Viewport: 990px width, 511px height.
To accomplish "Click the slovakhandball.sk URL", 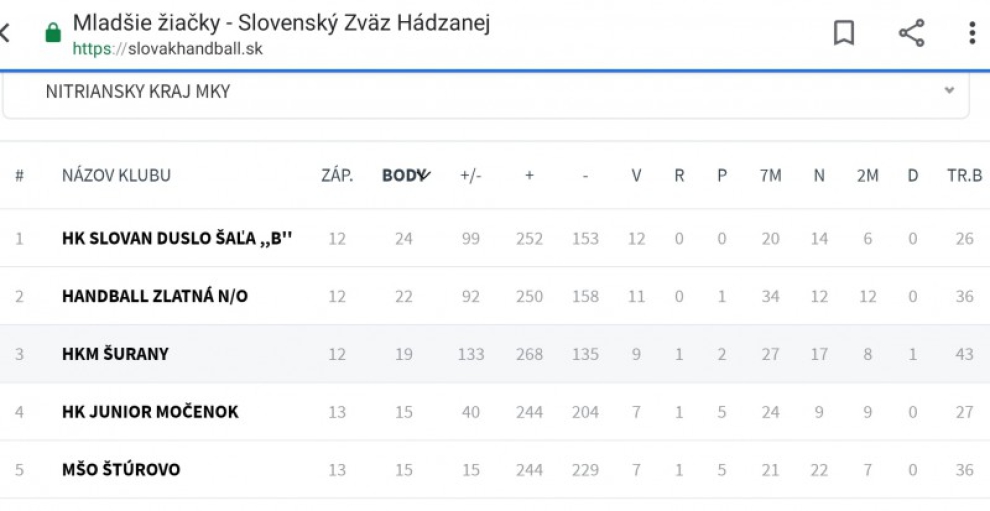I will coord(168,48).
